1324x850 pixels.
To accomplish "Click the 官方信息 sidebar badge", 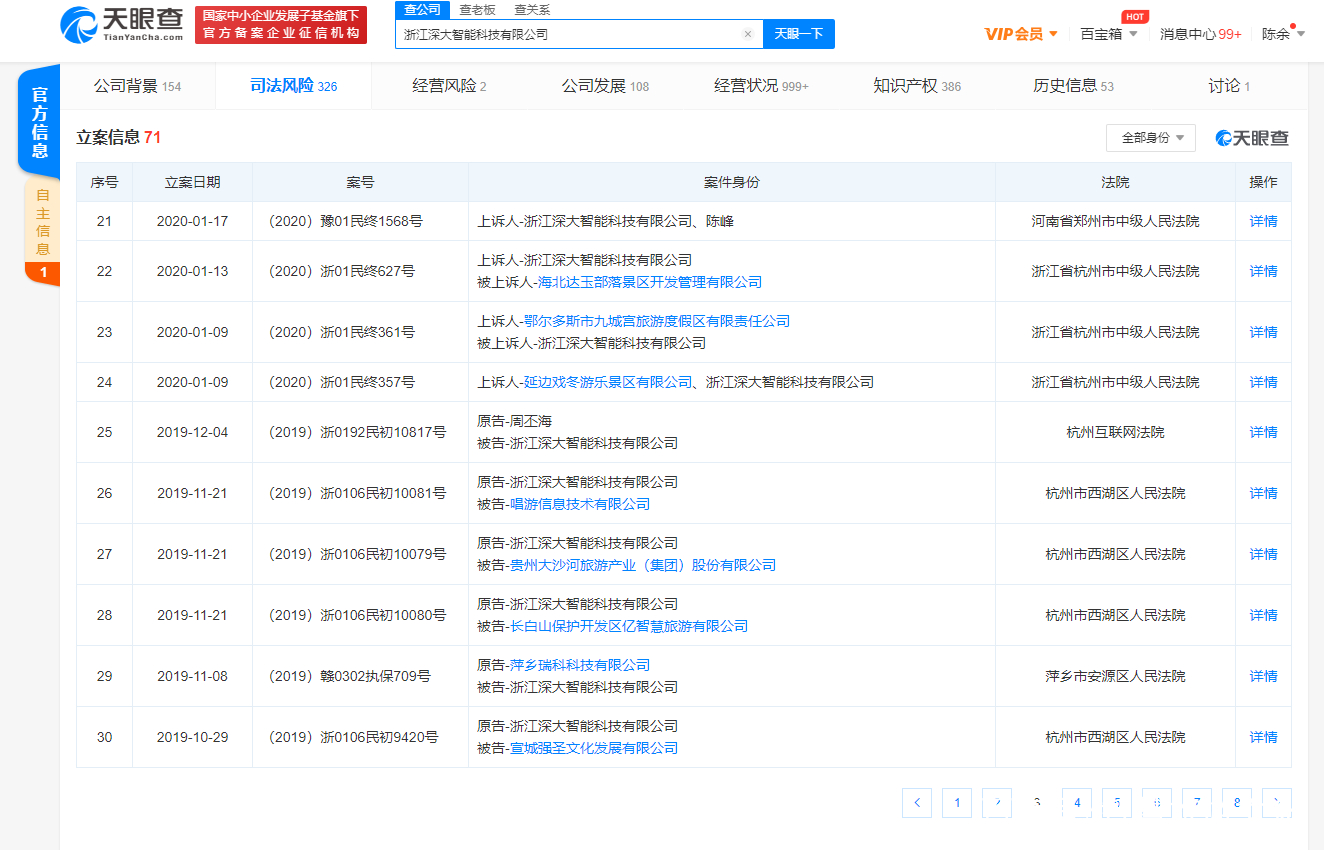I will pyautogui.click(x=40, y=120).
